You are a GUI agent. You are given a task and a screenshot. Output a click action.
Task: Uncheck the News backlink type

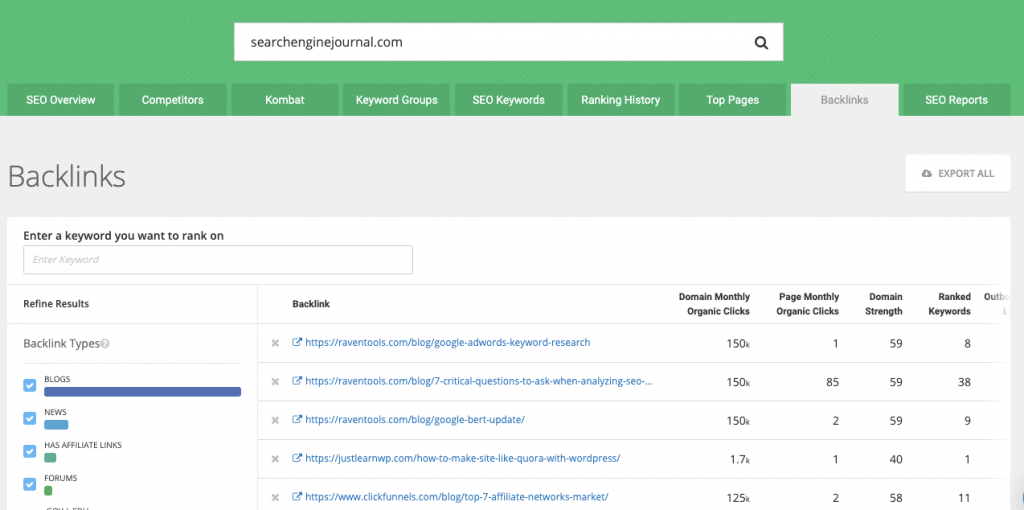point(29,419)
